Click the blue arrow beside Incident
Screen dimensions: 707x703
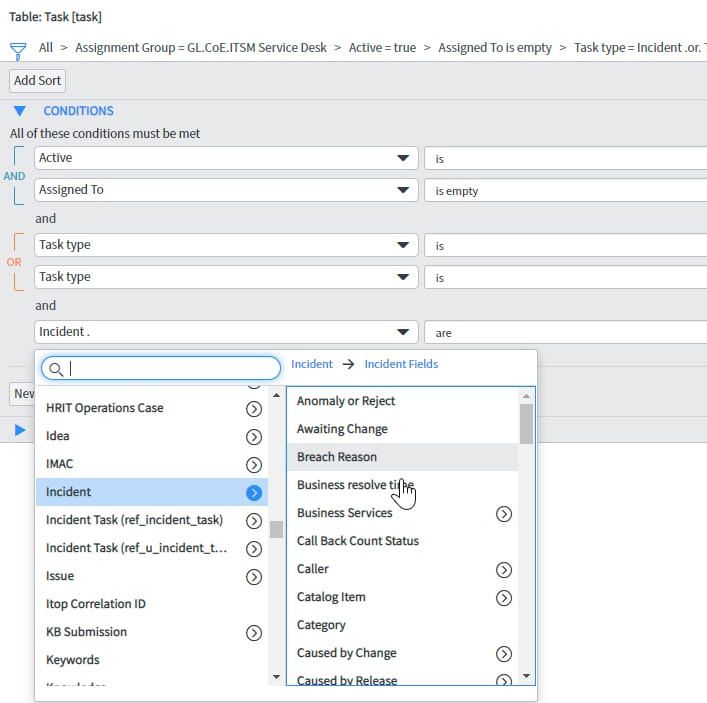(x=254, y=492)
